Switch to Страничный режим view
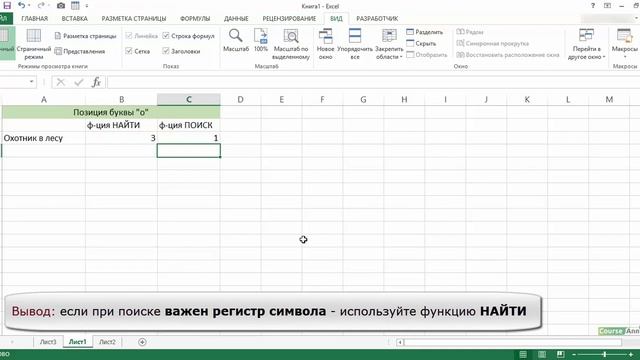640x360 pixels. (x=33, y=44)
